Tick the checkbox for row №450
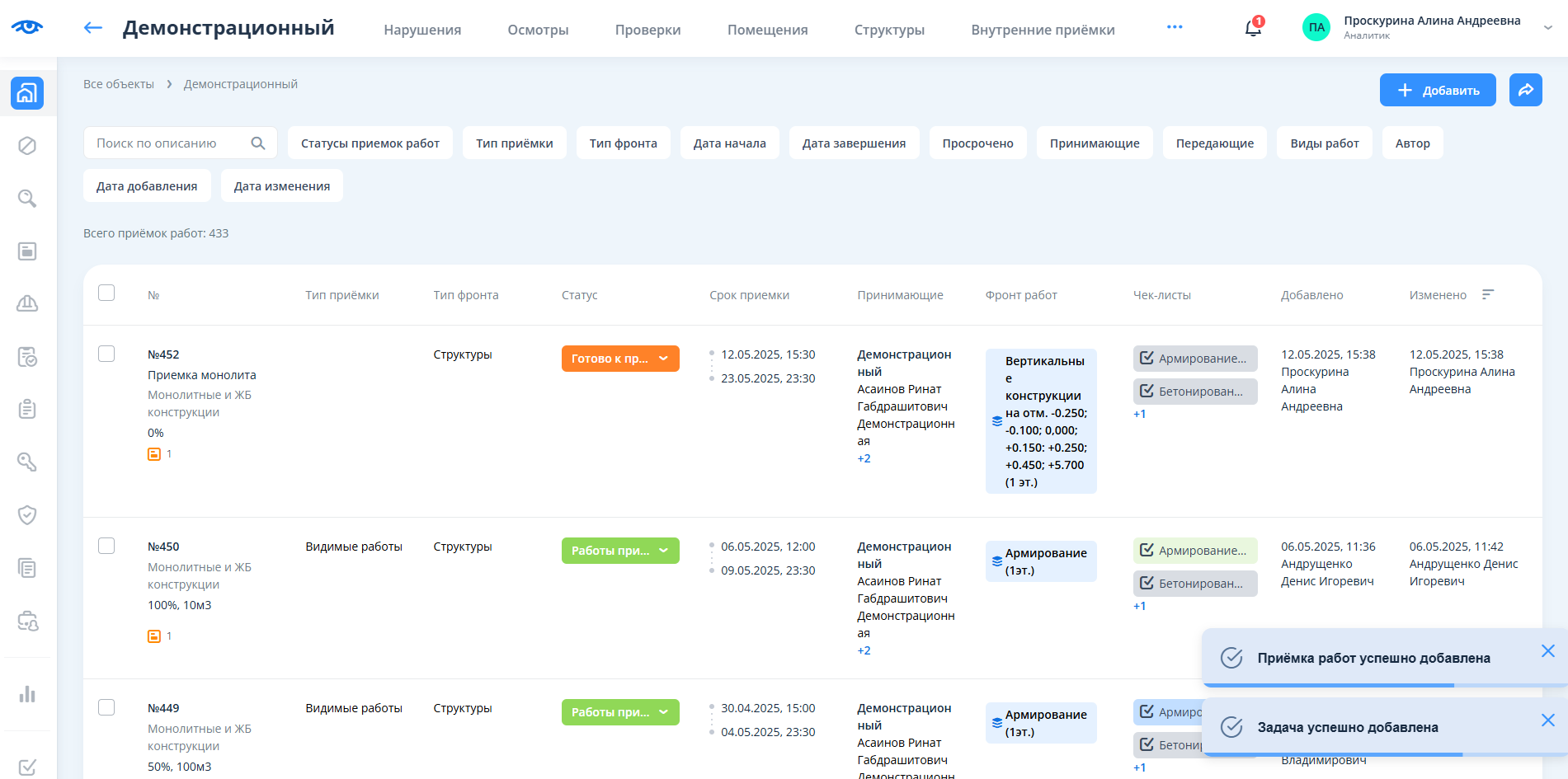 click(x=106, y=546)
